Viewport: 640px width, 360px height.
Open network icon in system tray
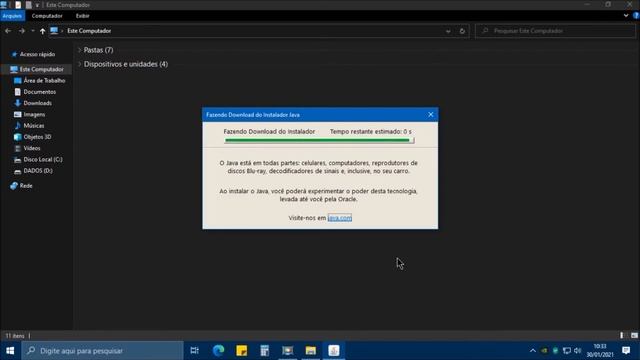coord(567,351)
